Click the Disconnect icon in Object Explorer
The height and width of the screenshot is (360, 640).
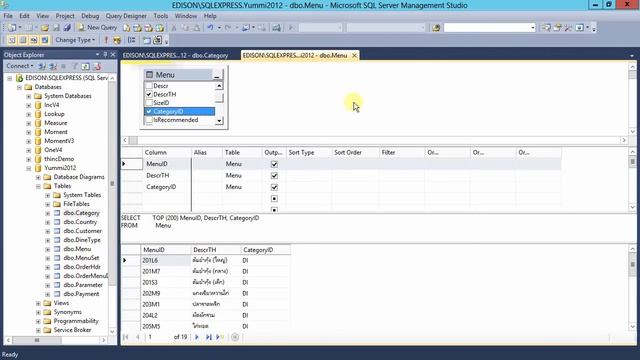(53, 66)
